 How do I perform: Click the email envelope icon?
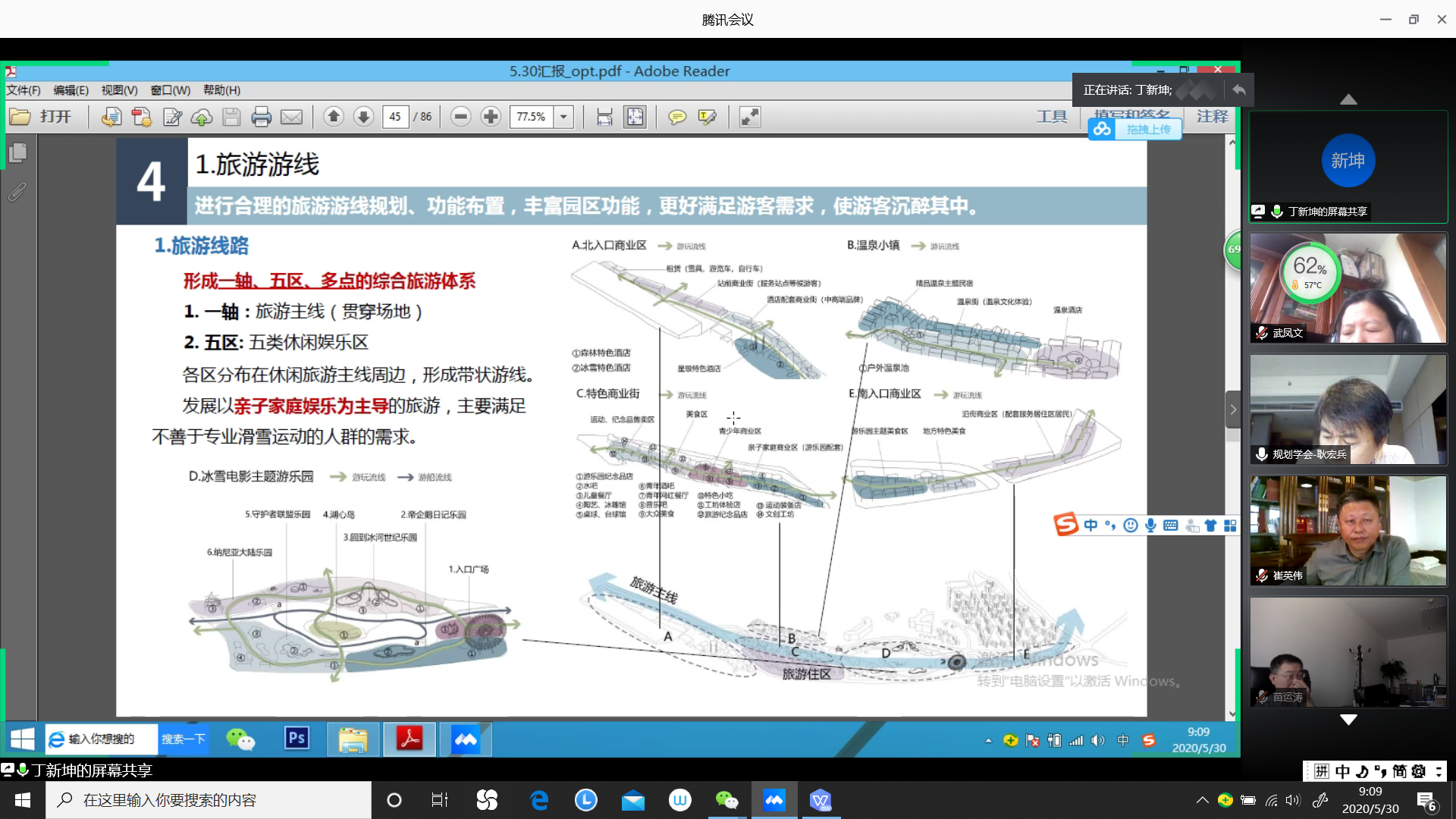tap(291, 117)
